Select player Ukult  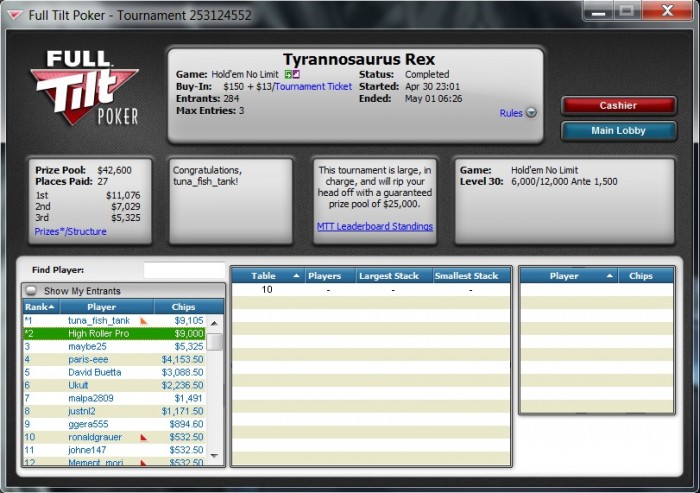click(x=114, y=385)
